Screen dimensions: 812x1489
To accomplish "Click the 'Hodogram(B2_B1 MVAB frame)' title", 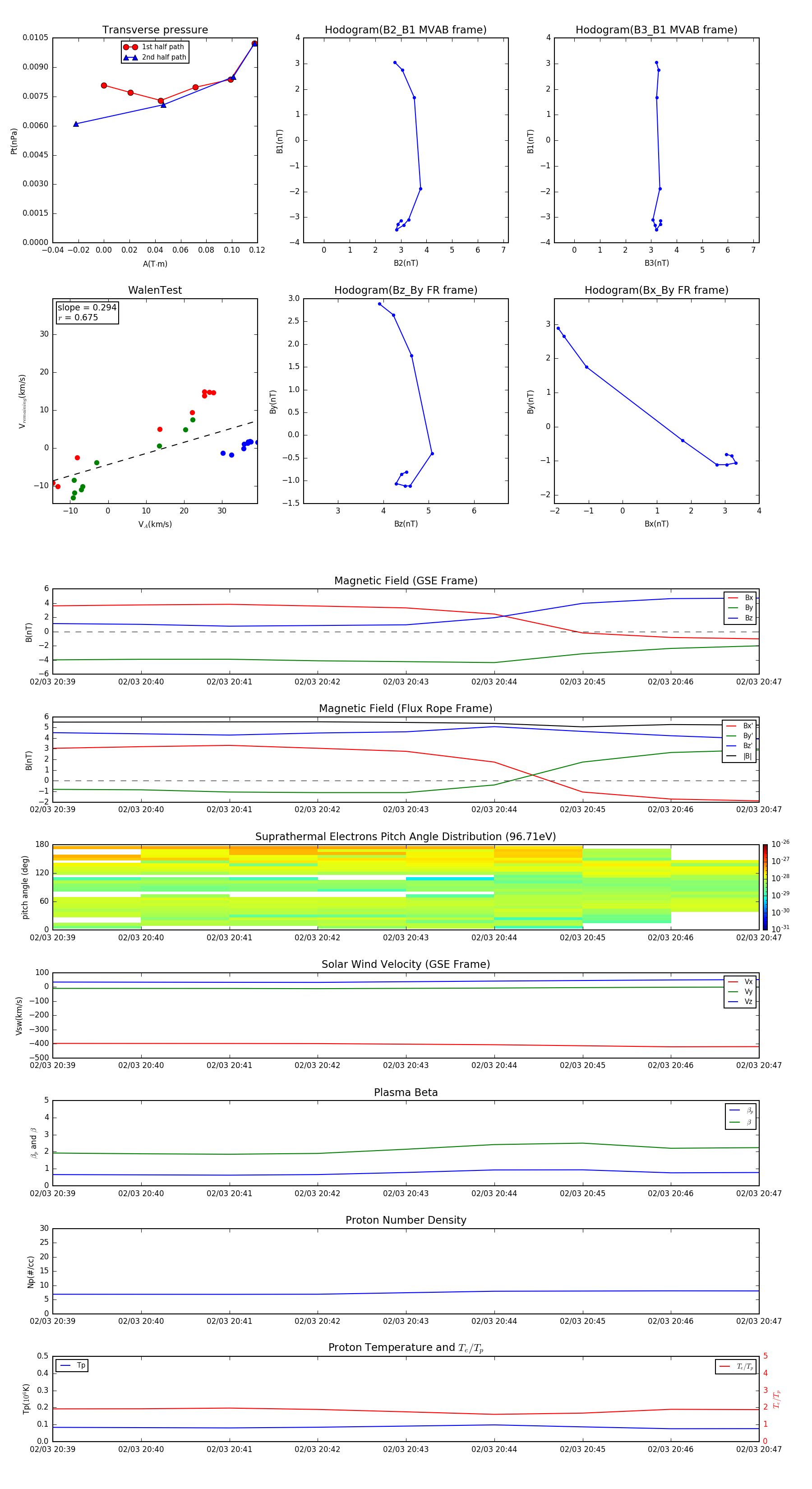I will [406, 30].
